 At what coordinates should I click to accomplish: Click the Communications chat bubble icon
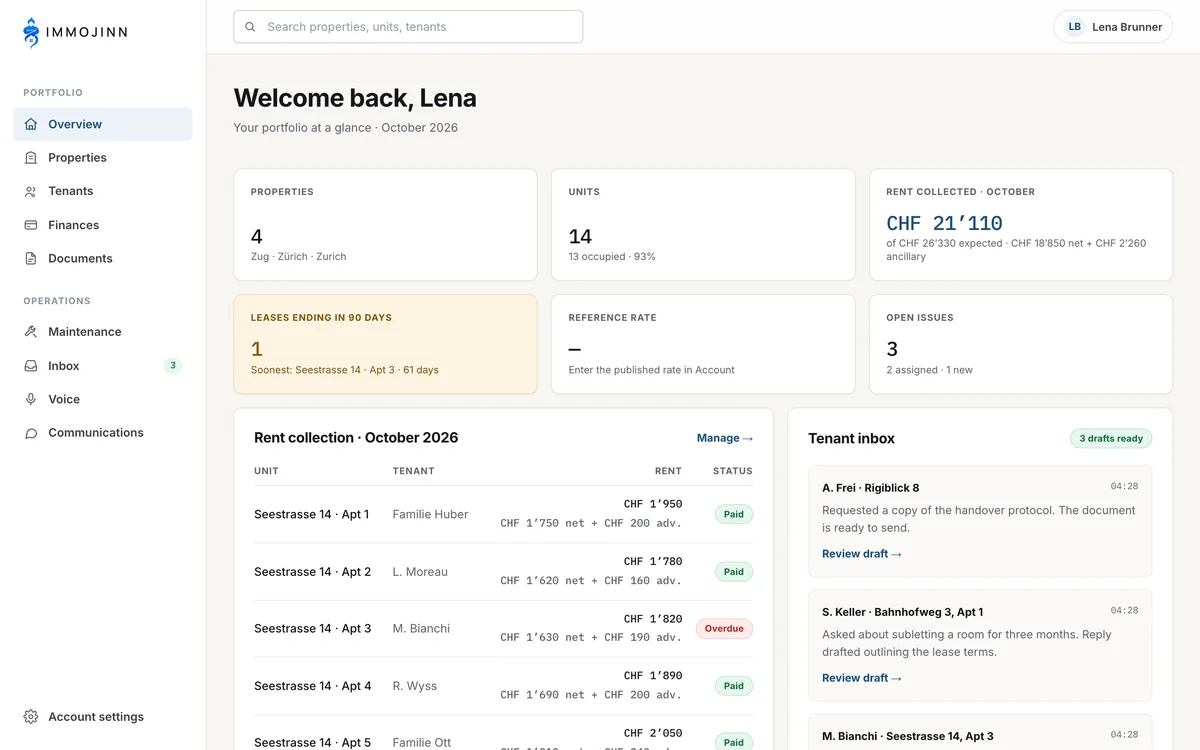click(x=31, y=433)
